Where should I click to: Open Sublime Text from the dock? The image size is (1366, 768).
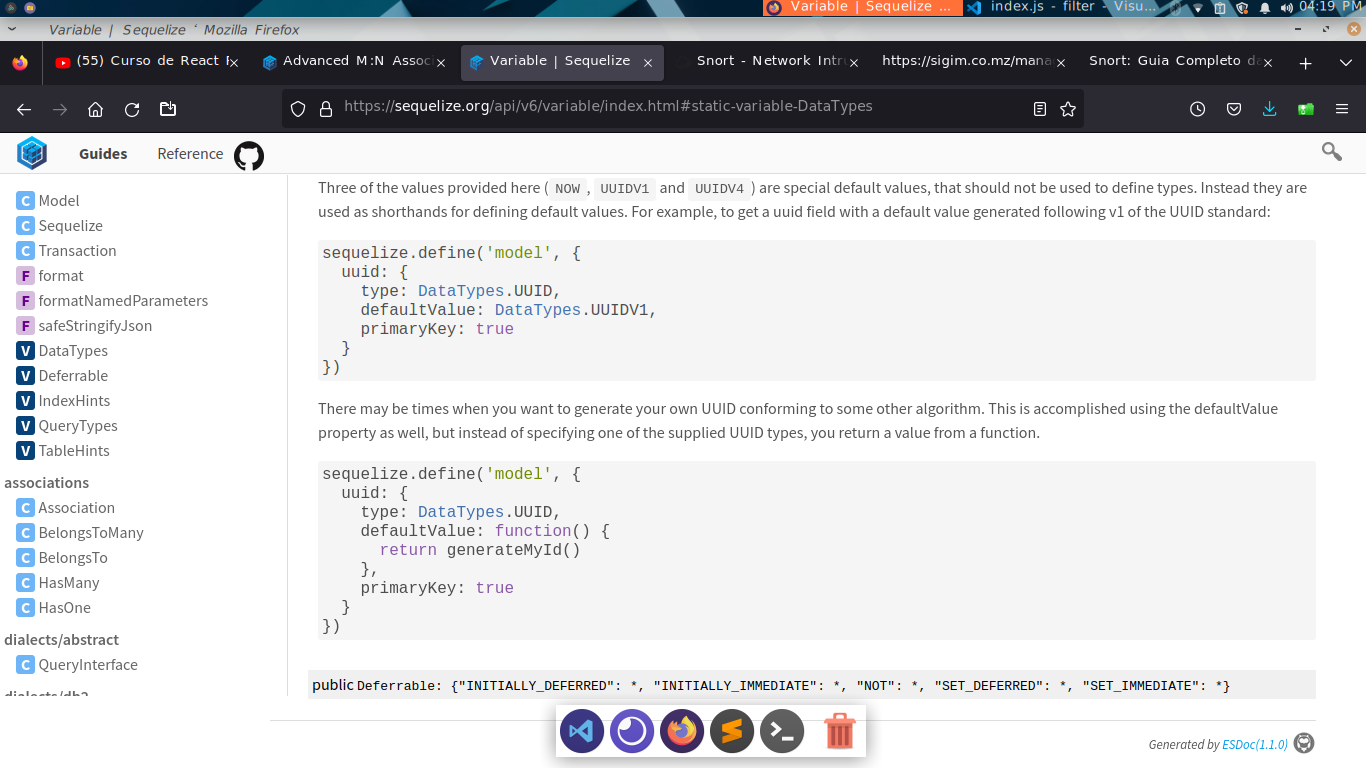[x=731, y=731]
